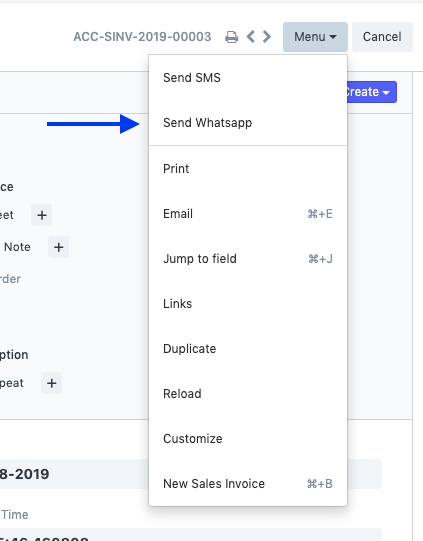Open the blue Create dropdown
This screenshot has width=423, height=541.
[372, 92]
